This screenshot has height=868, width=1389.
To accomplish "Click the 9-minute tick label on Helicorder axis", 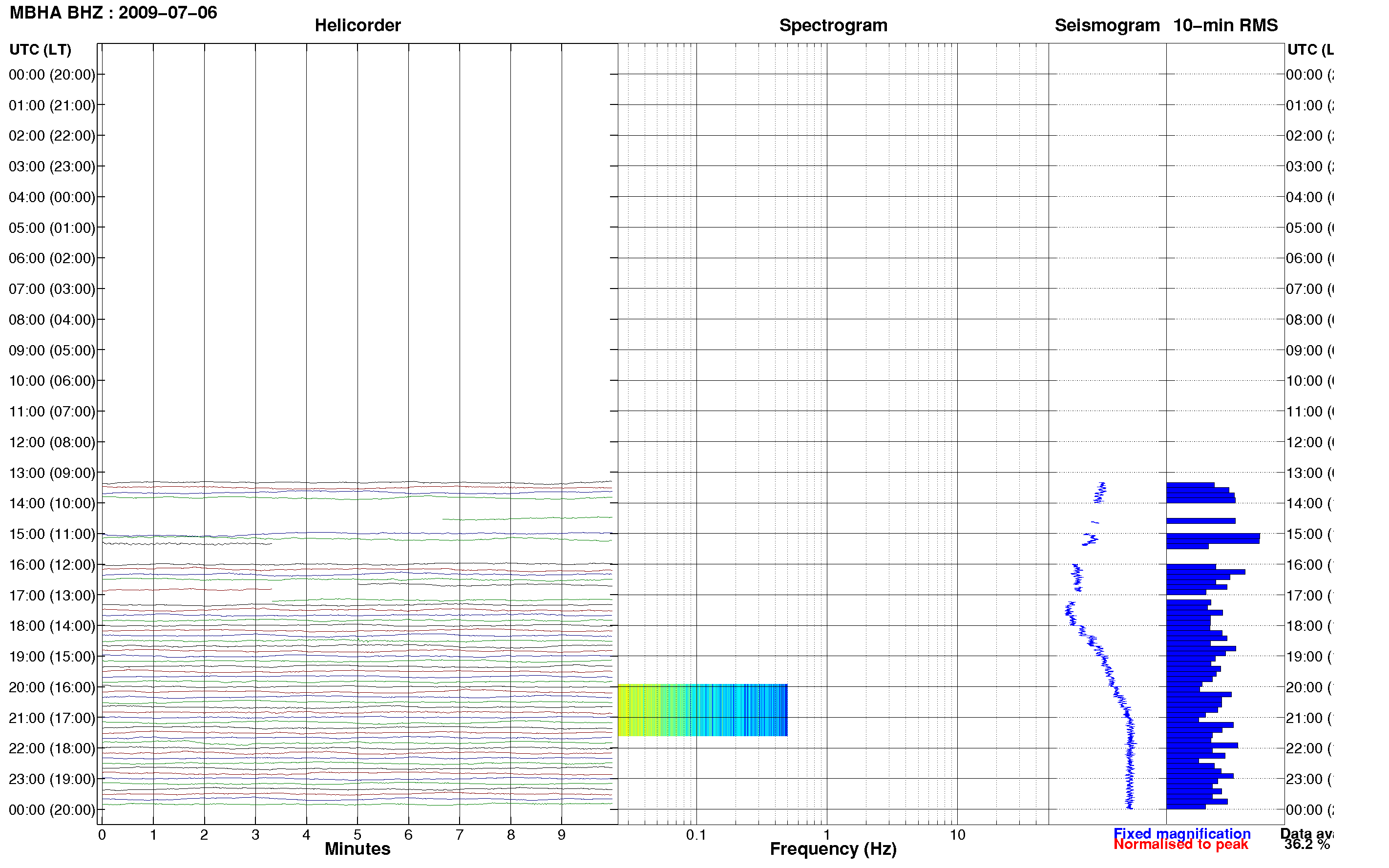I will (x=562, y=835).
